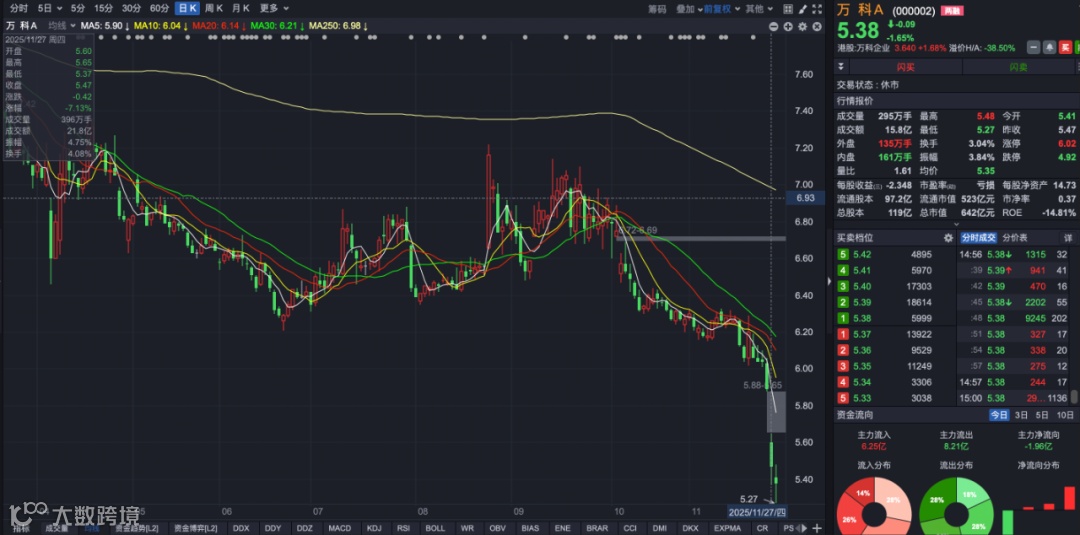Viewport: 1080px width, 535px height.
Task: Select the 分时成交 tab
Action: [x=979, y=238]
